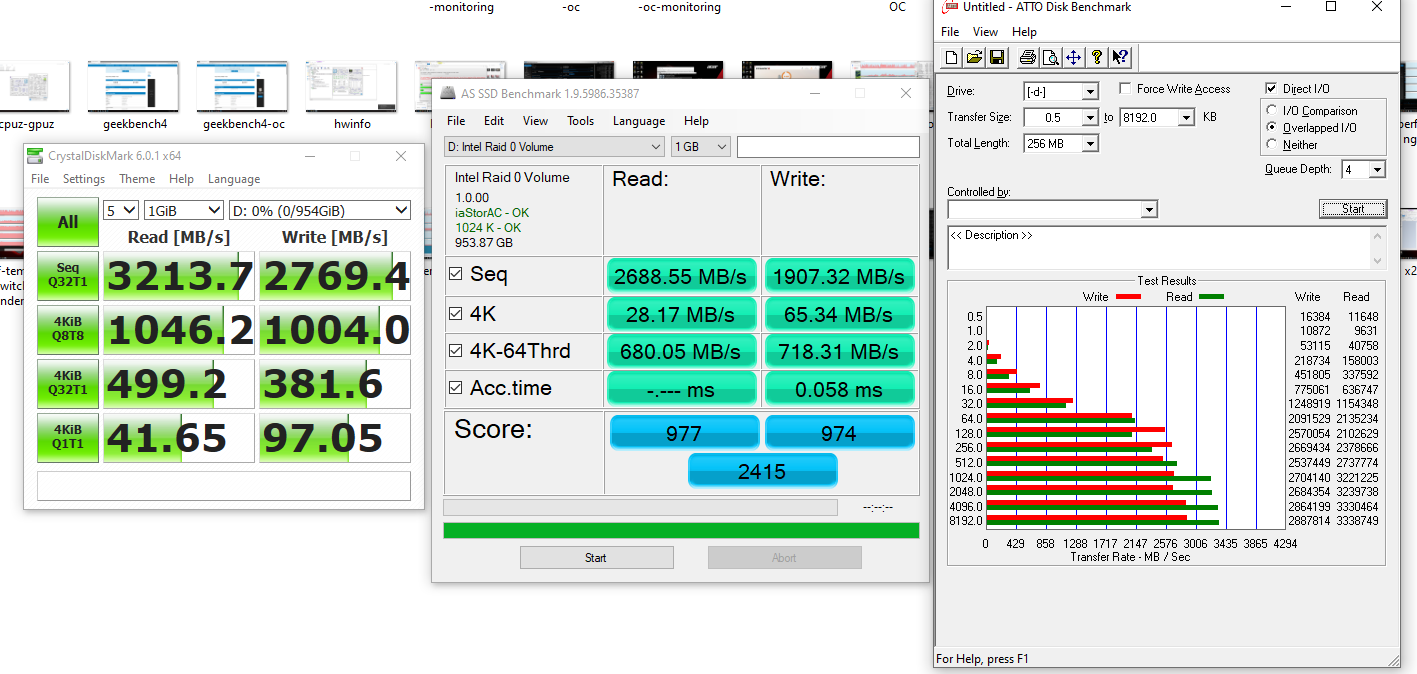Uncheck 4K test in AS SSD
1417x674 pixels.
pos(456,314)
